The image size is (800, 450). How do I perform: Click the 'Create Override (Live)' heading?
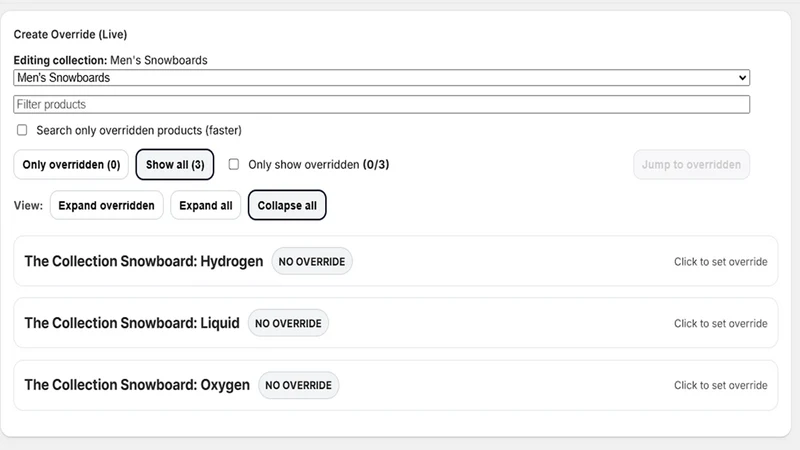[70, 34]
